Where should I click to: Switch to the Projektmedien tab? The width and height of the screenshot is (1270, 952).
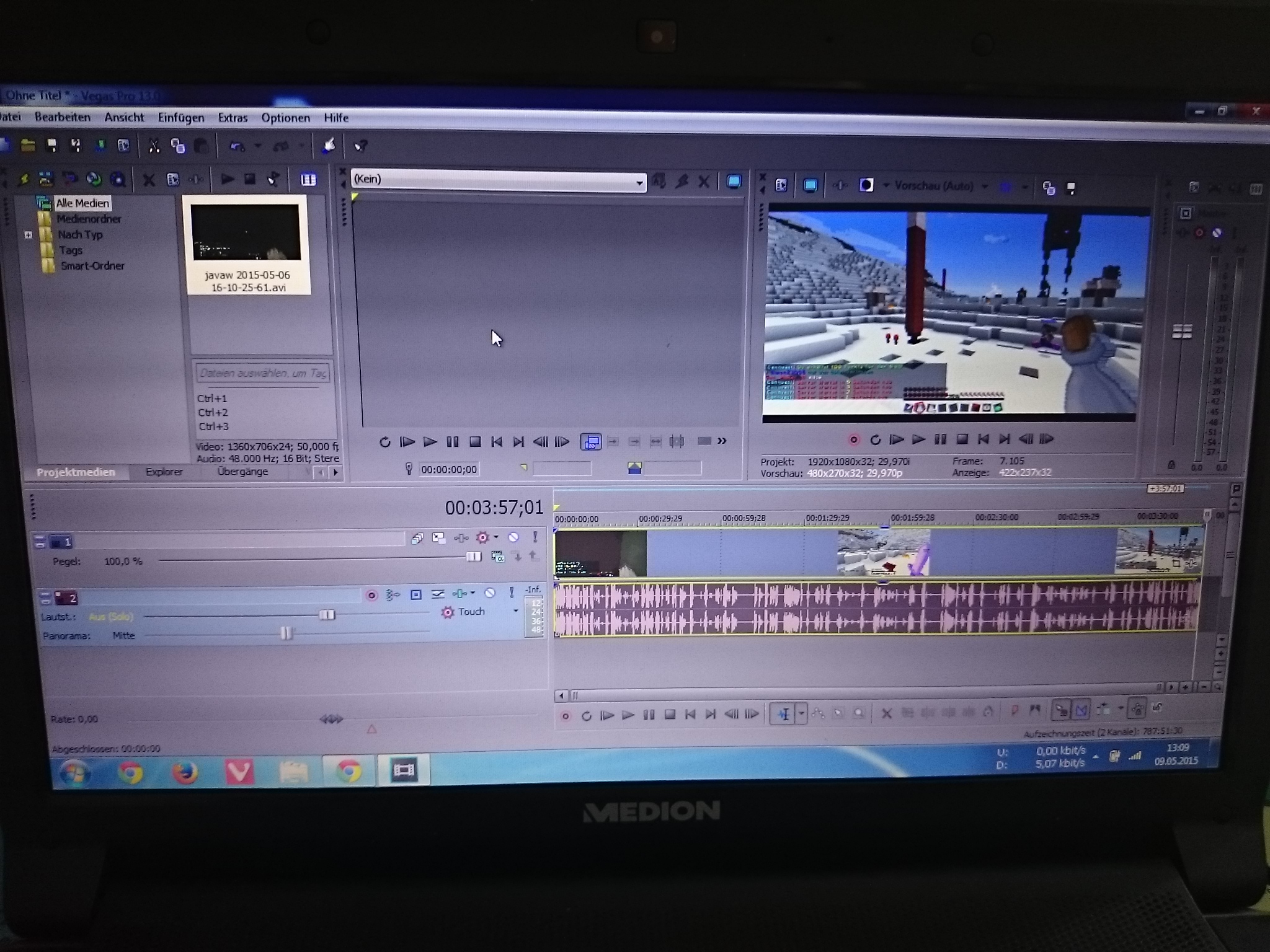click(76, 472)
